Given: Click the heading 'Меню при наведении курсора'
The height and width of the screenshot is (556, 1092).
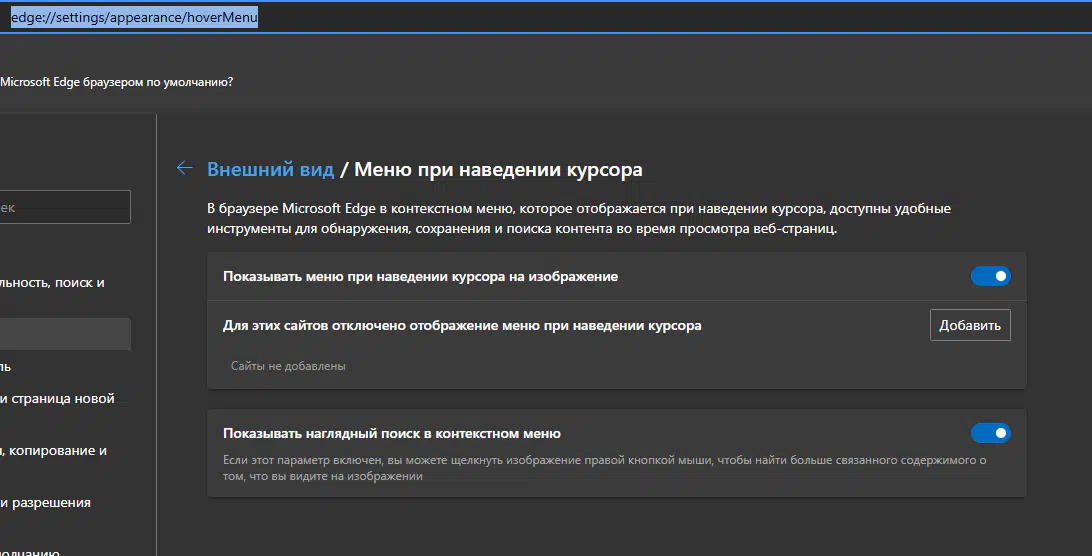Looking at the screenshot, I should click(x=498, y=169).
